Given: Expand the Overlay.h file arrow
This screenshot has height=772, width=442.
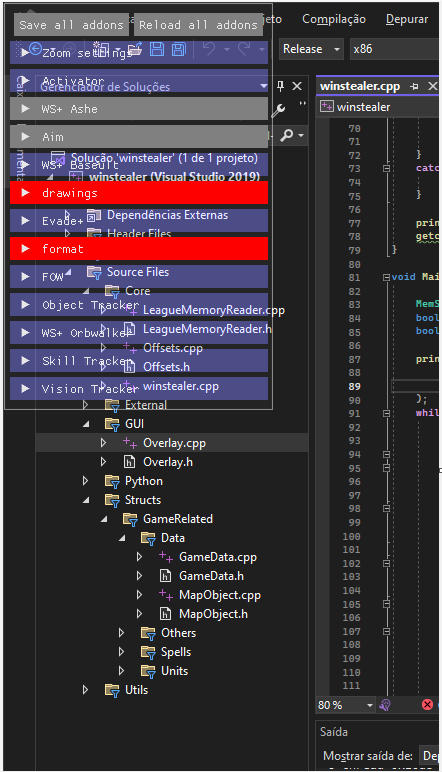Looking at the screenshot, I should tap(103, 462).
